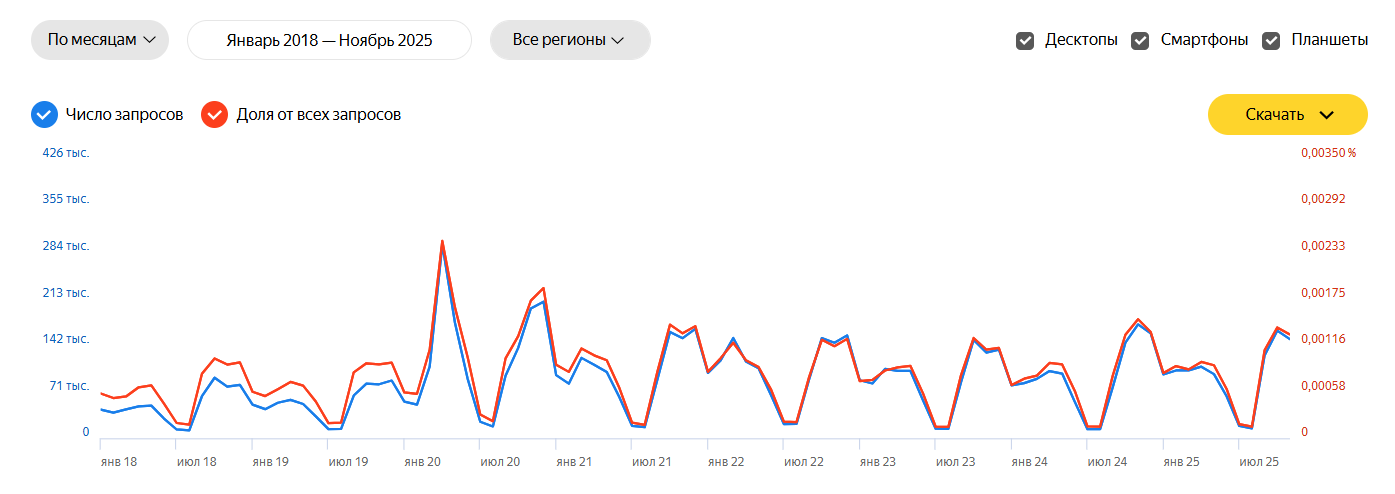The image size is (1395, 494).
Task: Click the chevron arrow on Скачать button
Action: click(1327, 115)
